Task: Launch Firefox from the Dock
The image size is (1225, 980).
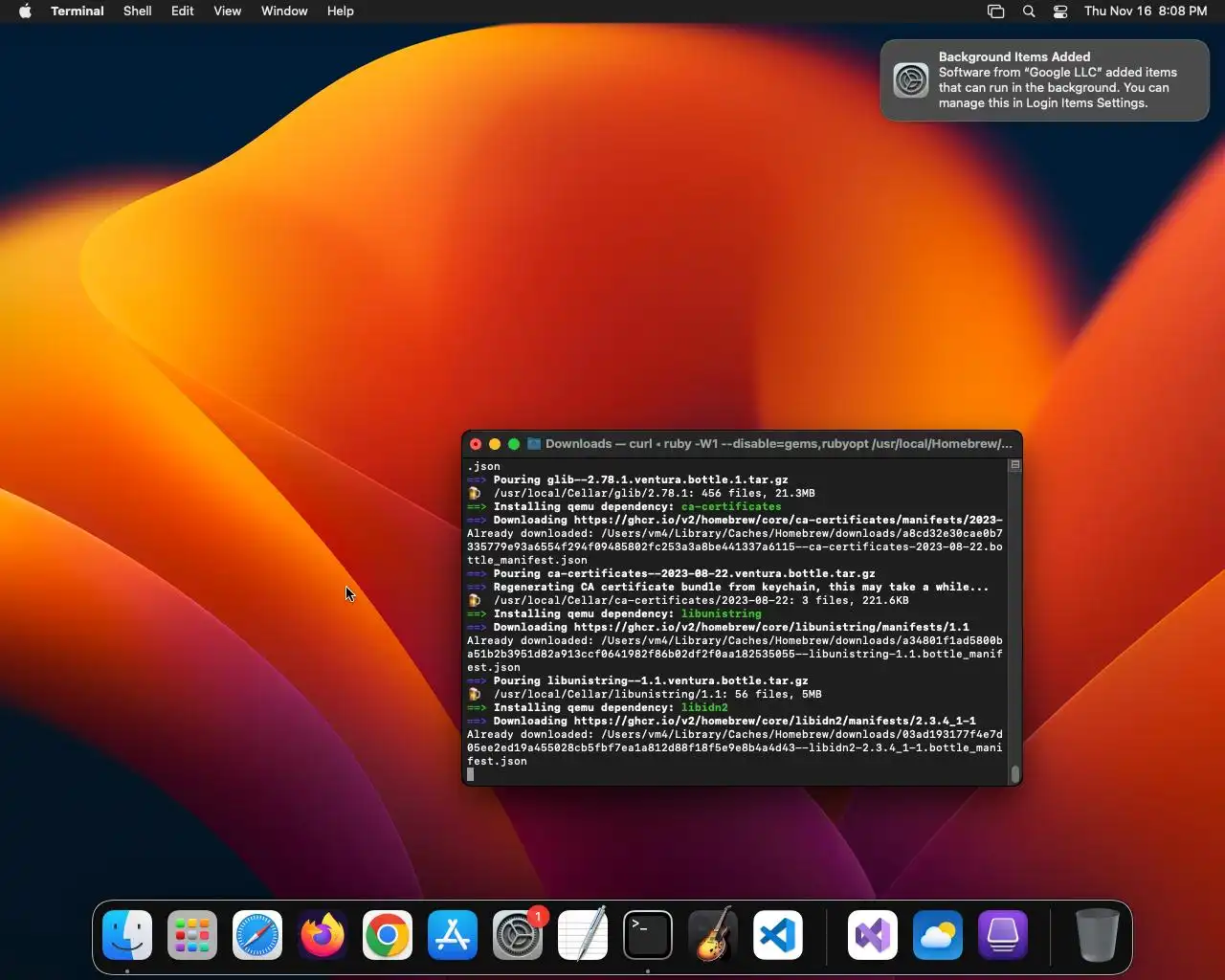Action: [x=323, y=935]
